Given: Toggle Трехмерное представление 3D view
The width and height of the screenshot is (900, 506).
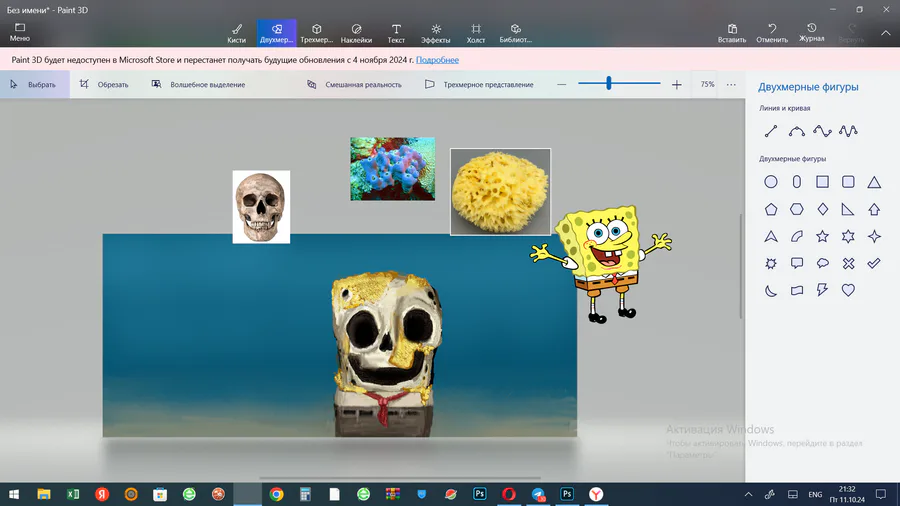Looking at the screenshot, I should 479,84.
